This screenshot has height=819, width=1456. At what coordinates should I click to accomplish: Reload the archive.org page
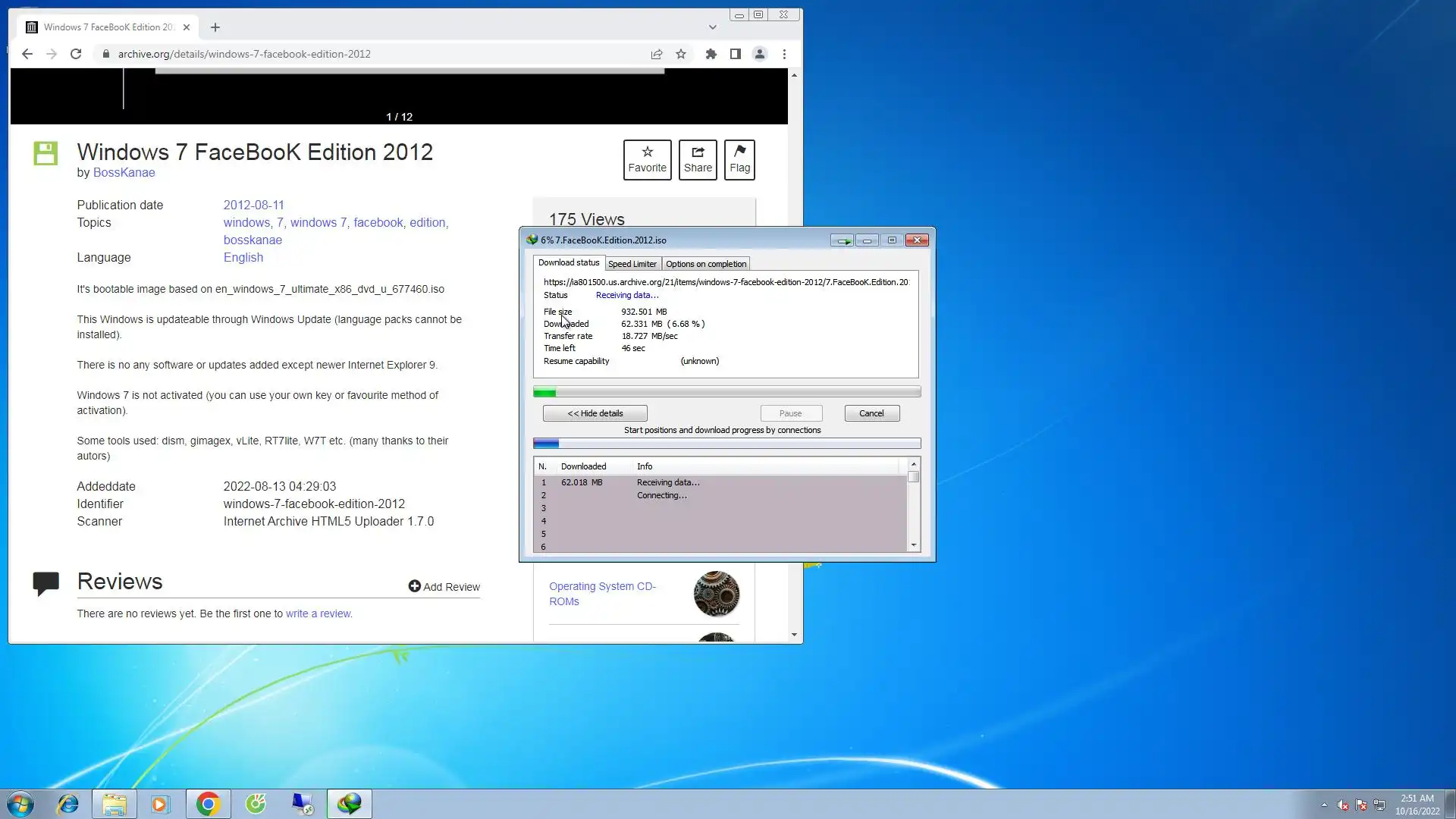(76, 54)
